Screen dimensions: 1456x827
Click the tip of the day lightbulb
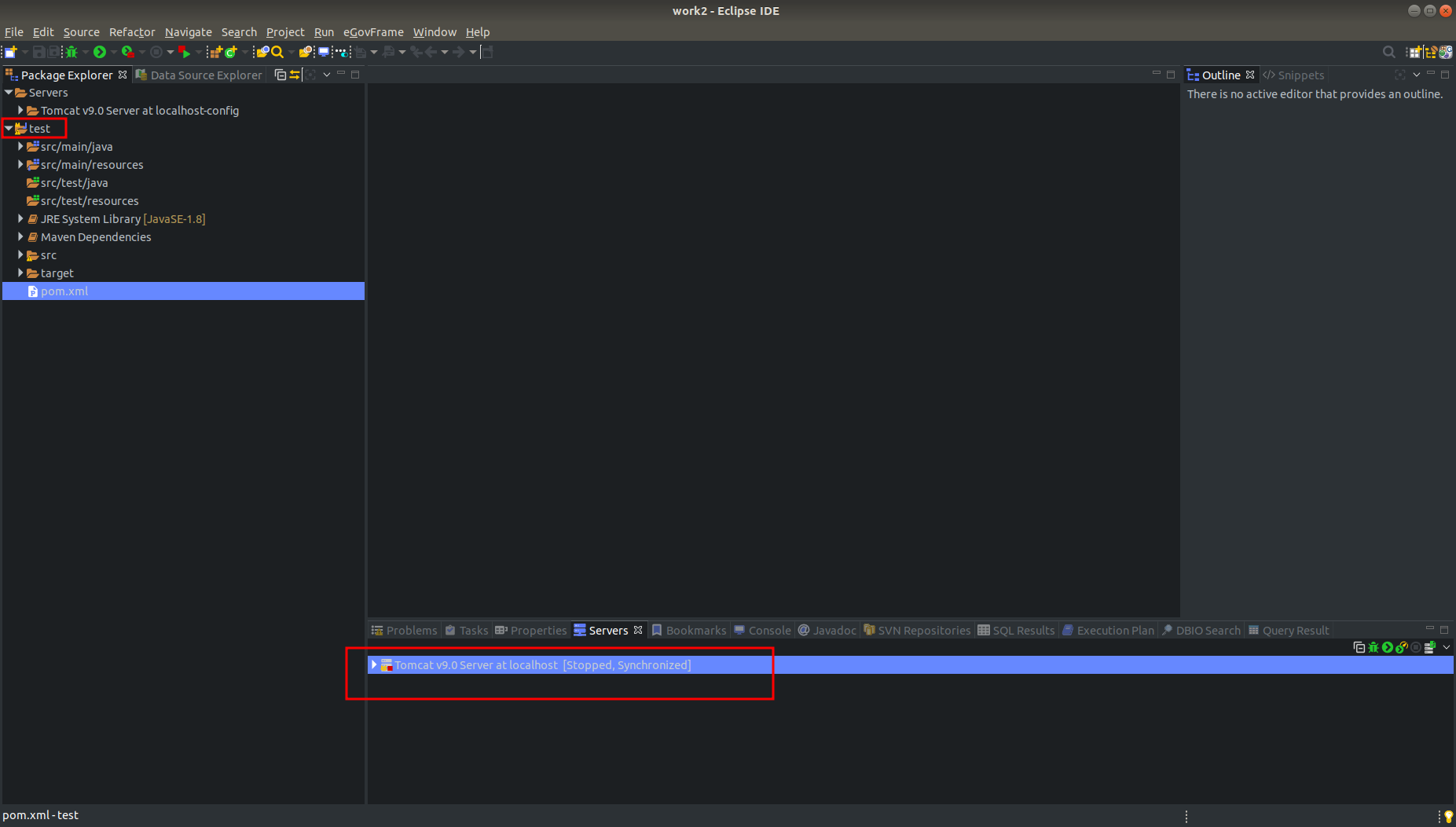tap(1449, 816)
